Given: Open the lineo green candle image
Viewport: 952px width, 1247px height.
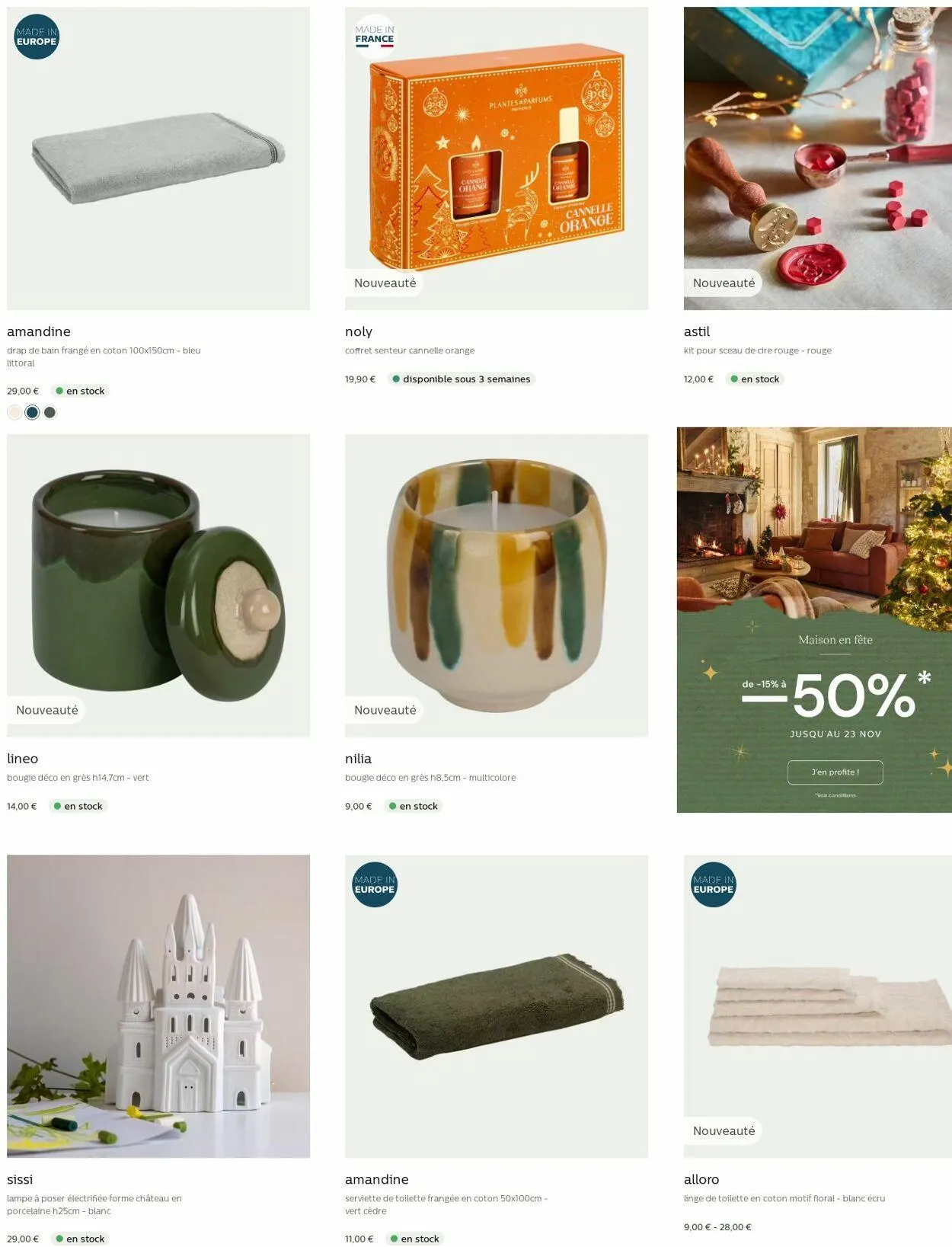Looking at the screenshot, I should pyautogui.click(x=158, y=585).
